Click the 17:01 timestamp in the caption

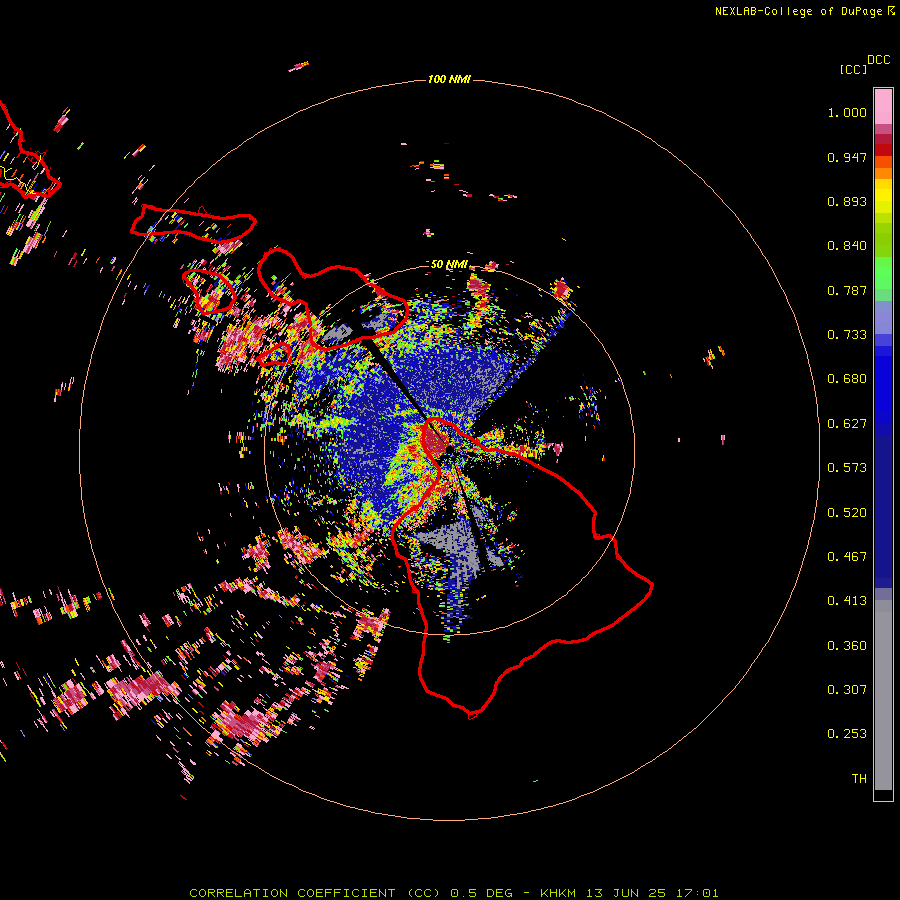coord(697,893)
